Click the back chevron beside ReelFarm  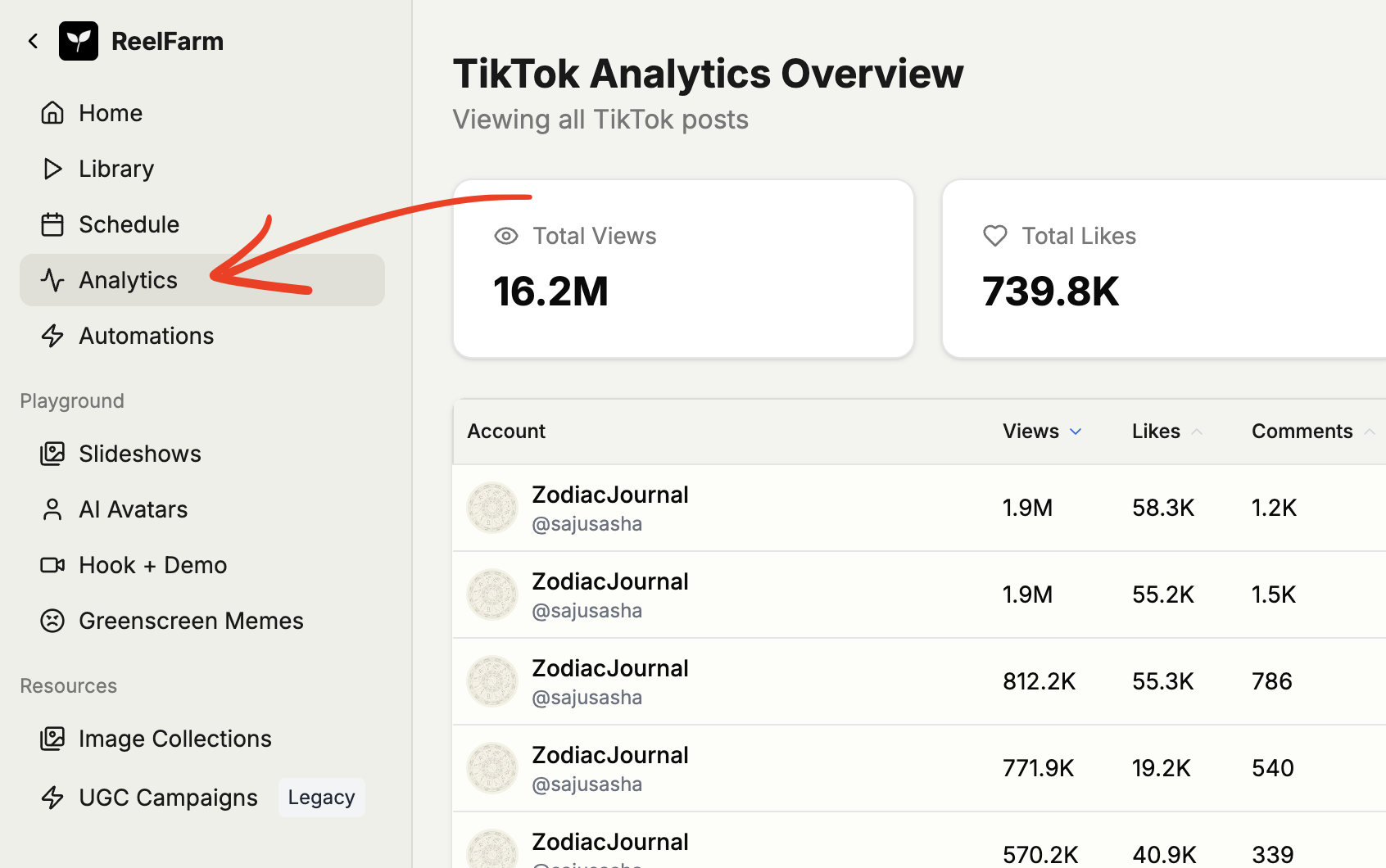(x=34, y=41)
